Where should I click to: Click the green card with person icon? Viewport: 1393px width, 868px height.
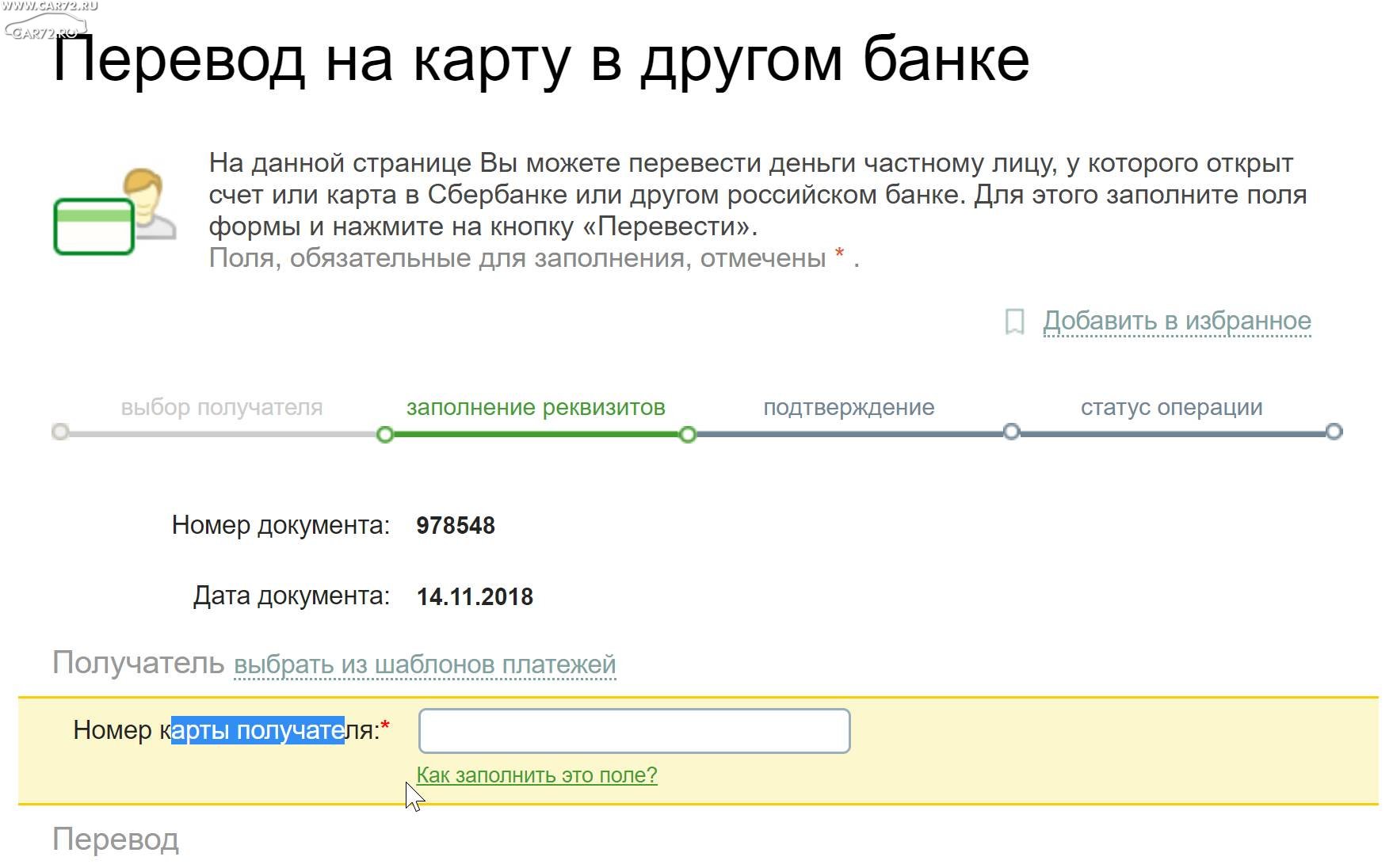pyautogui.click(x=113, y=213)
